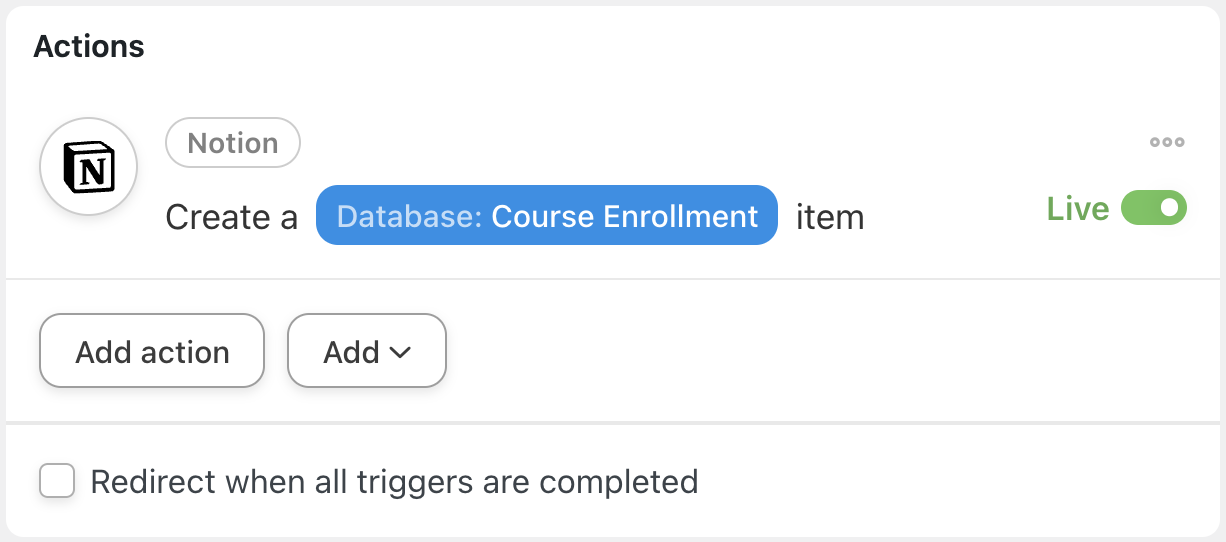Click the Notion logo icon
This screenshot has height=542, width=1226.
pos(89,168)
